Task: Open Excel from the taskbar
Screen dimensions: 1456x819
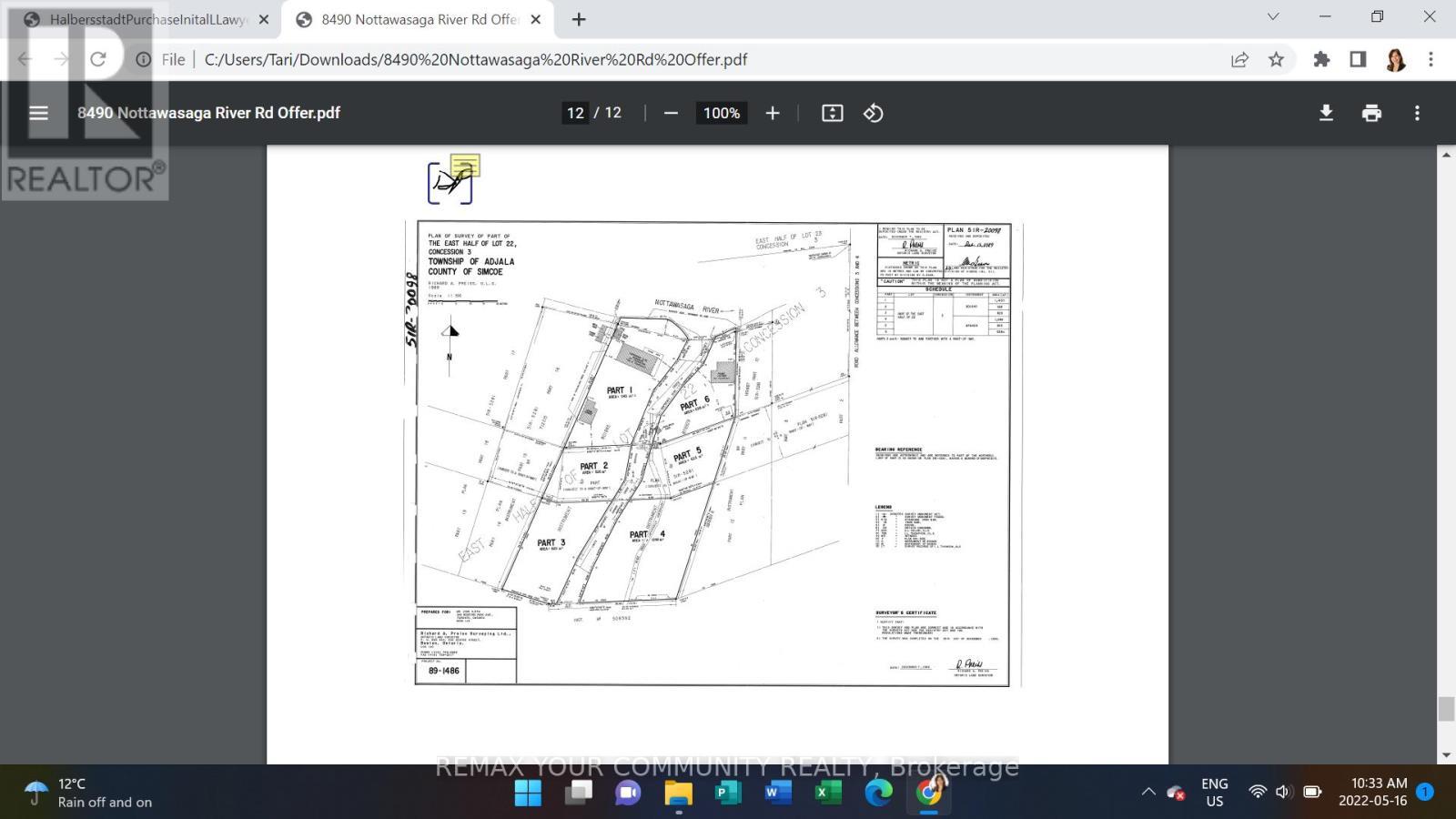Action: tap(827, 793)
